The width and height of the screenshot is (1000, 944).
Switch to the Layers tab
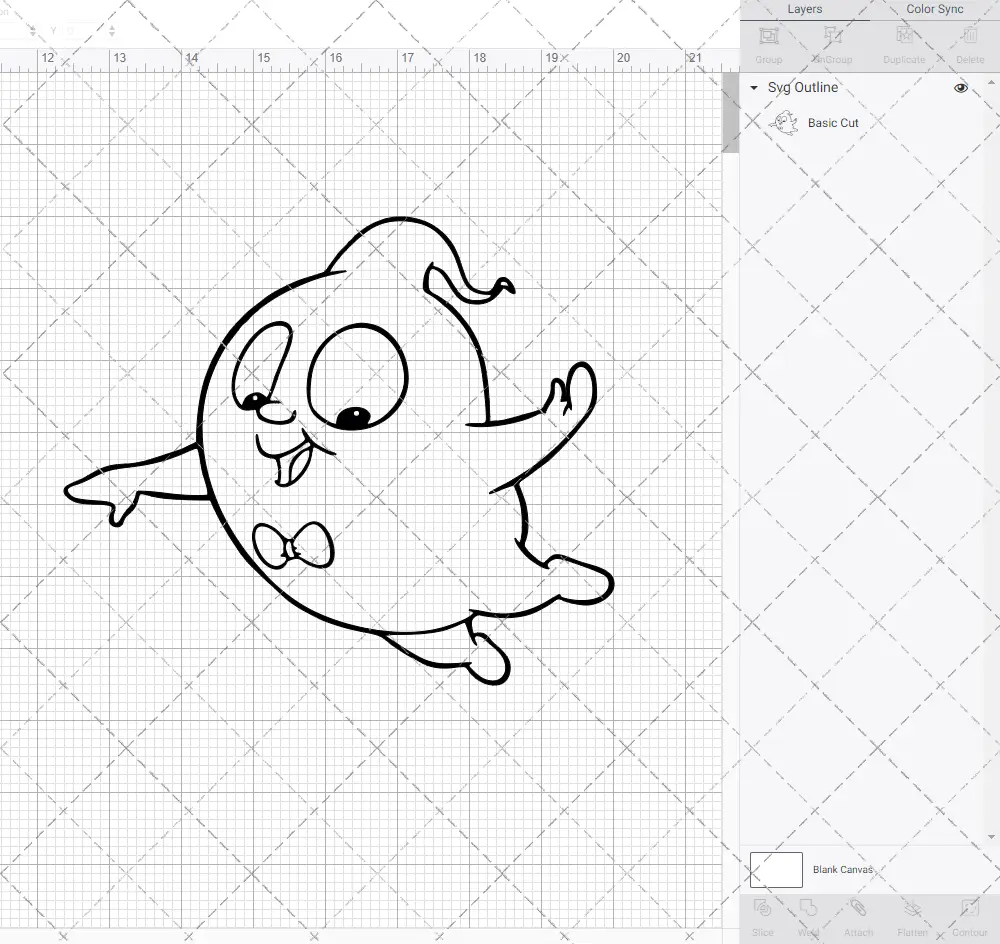[x=804, y=9]
